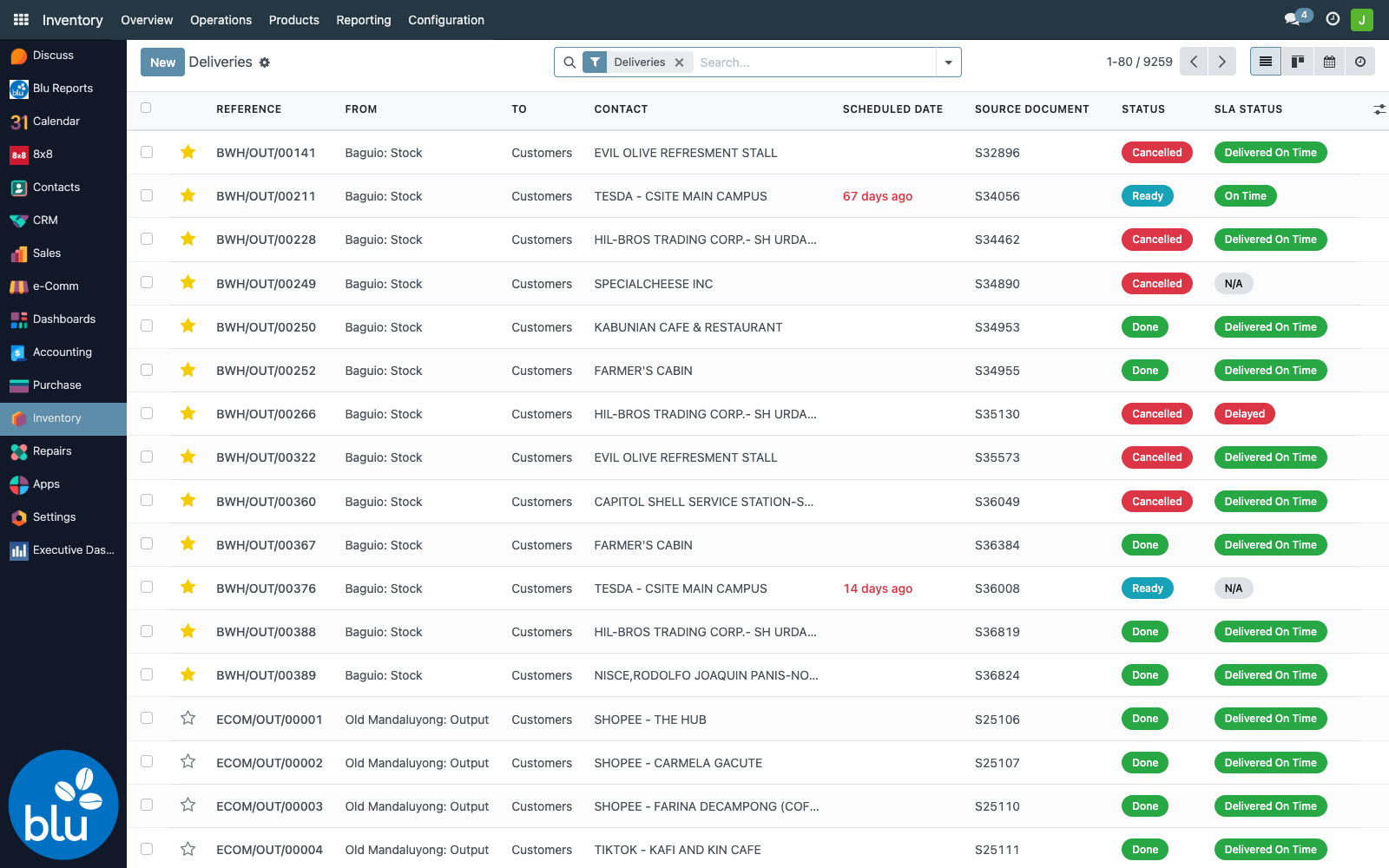Star ECOM/OUT/00002 as priority
This screenshot has width=1389, height=868.
coord(188,761)
